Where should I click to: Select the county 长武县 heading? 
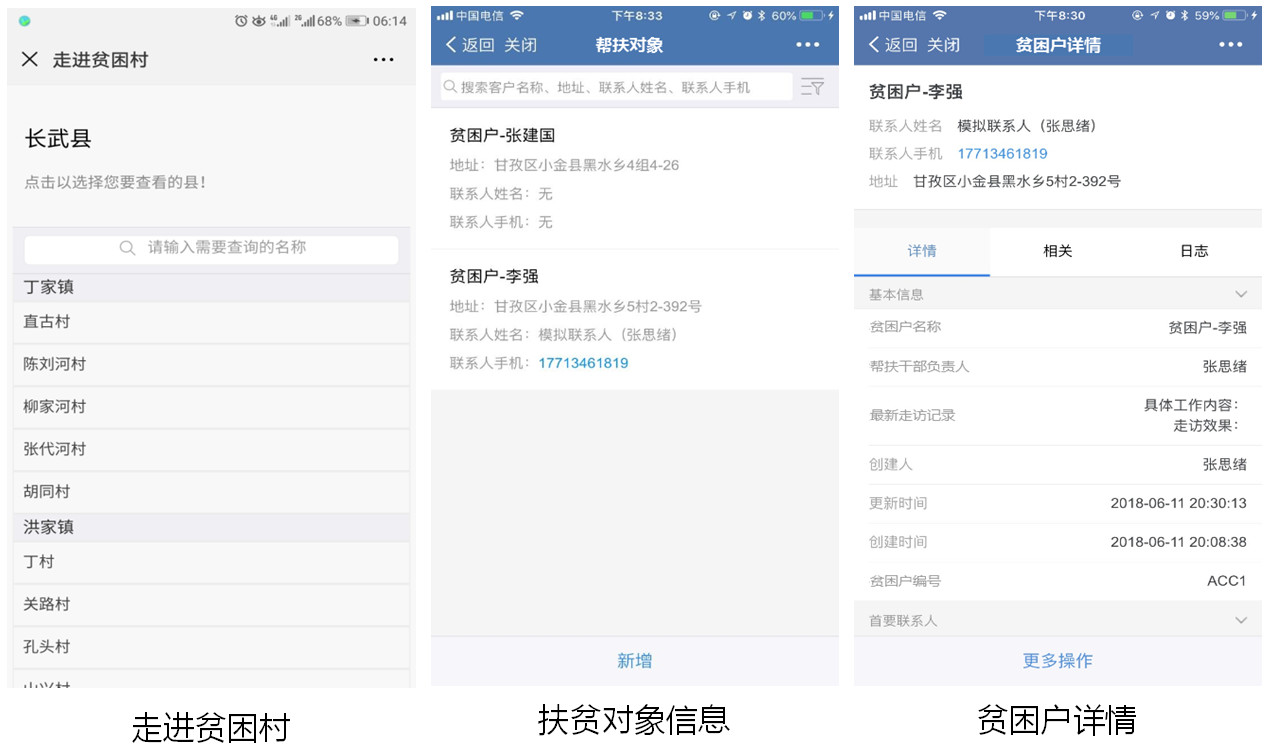58,139
